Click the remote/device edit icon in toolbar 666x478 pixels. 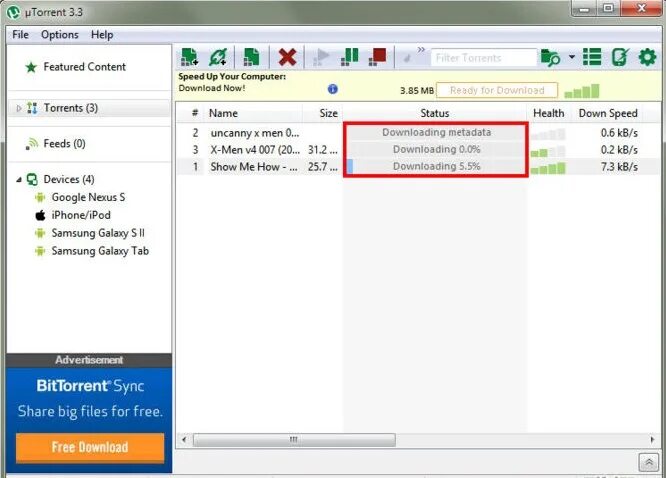[x=620, y=57]
